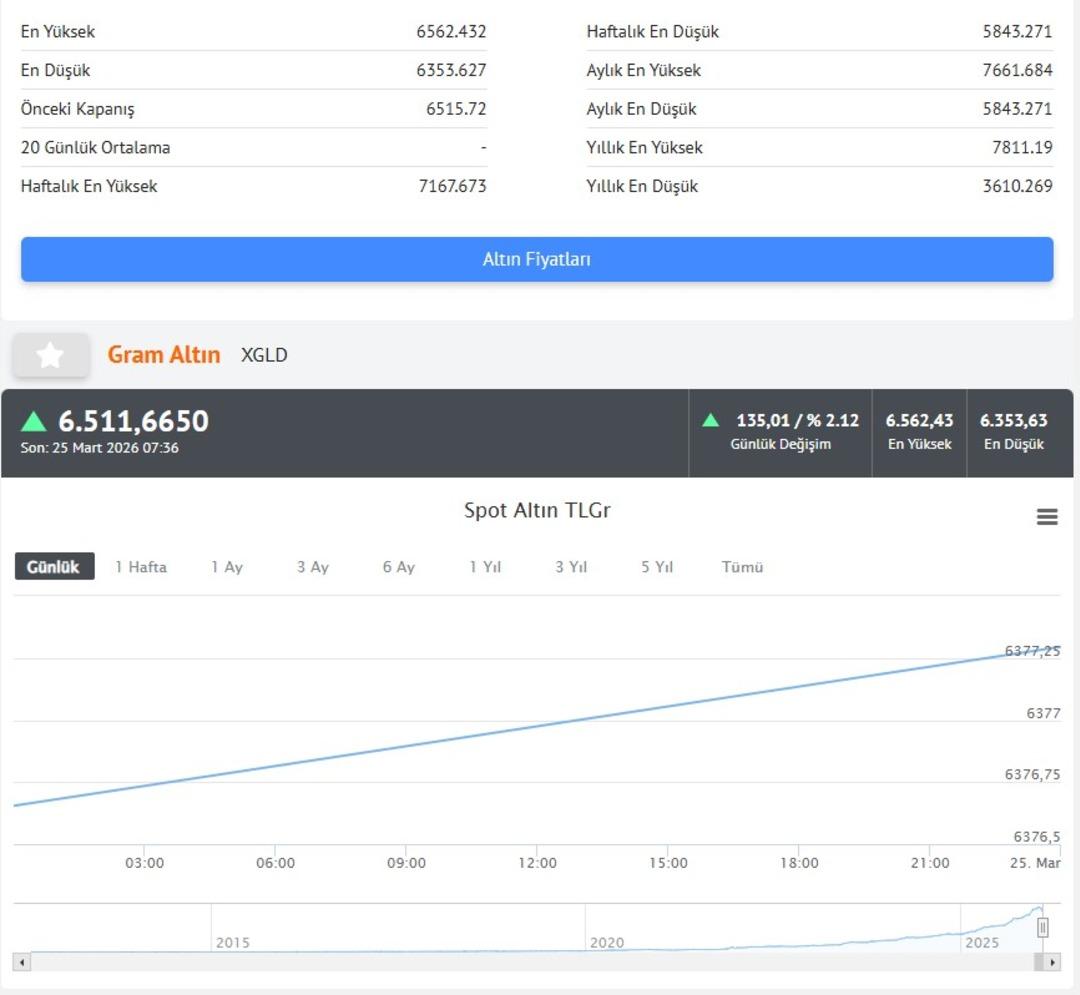This screenshot has height=995, width=1080.
Task: Select the 3 Ay time range
Action: [313, 567]
